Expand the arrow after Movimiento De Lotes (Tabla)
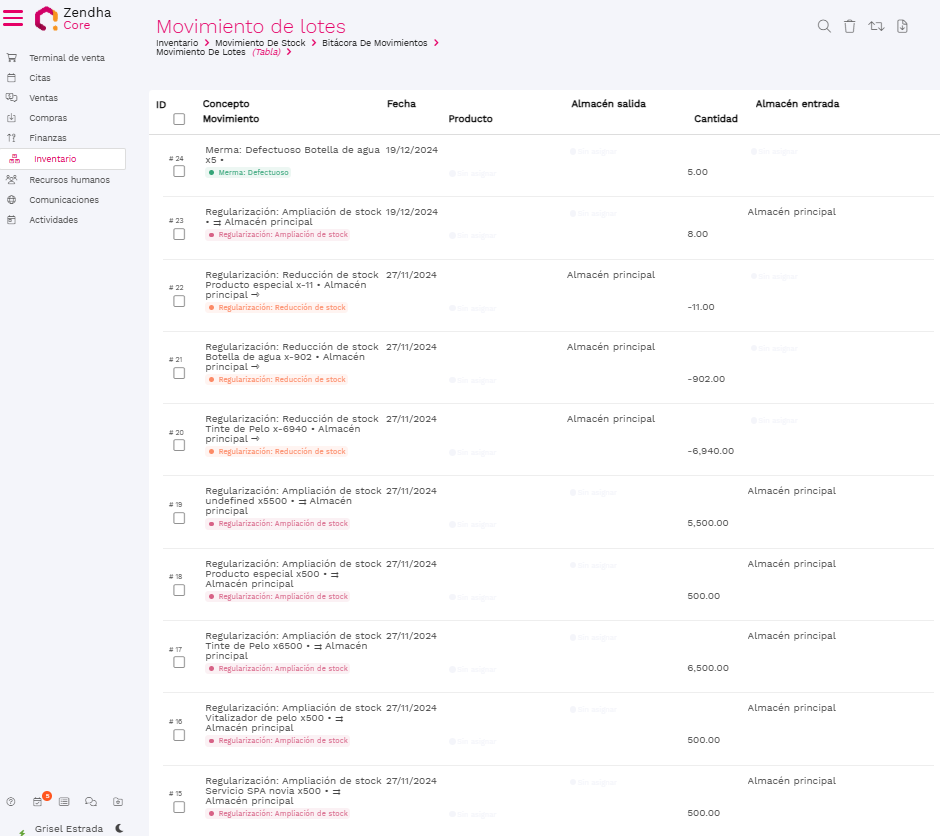This screenshot has height=836, width=940. (x=289, y=52)
